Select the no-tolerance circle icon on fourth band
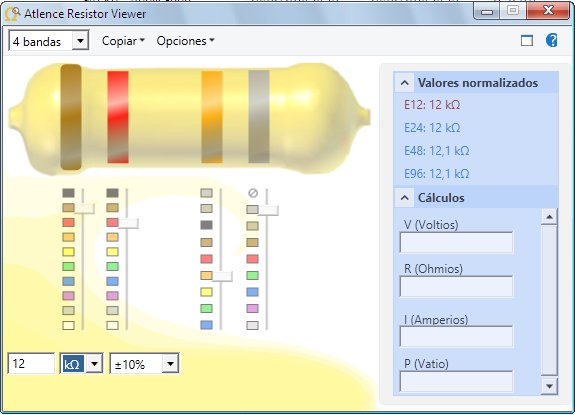 tap(253, 193)
